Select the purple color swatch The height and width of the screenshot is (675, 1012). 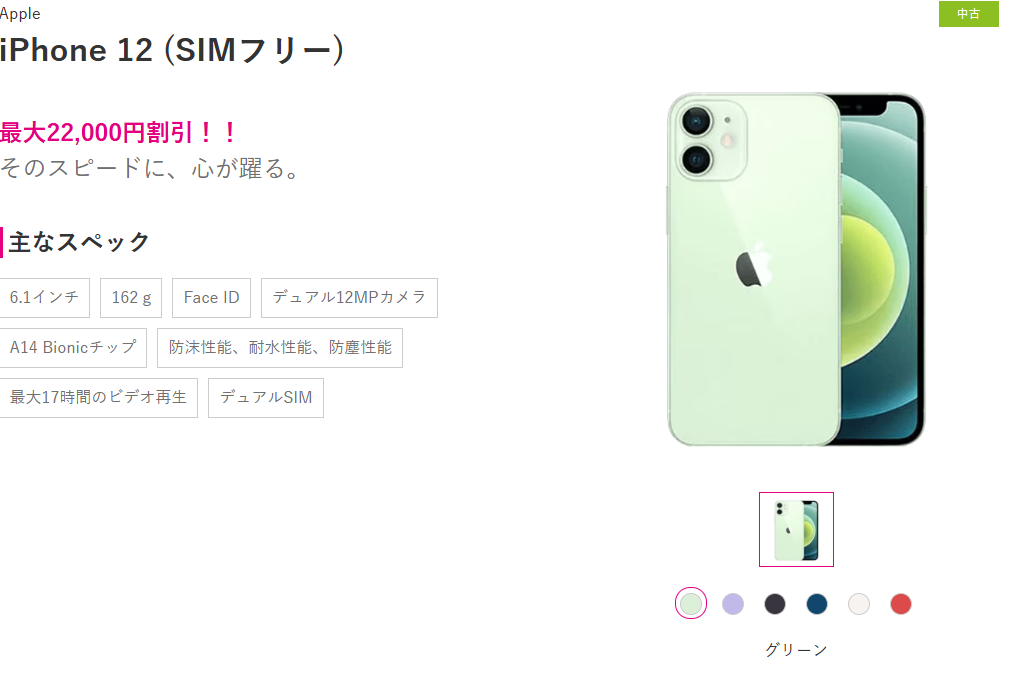[733, 604]
